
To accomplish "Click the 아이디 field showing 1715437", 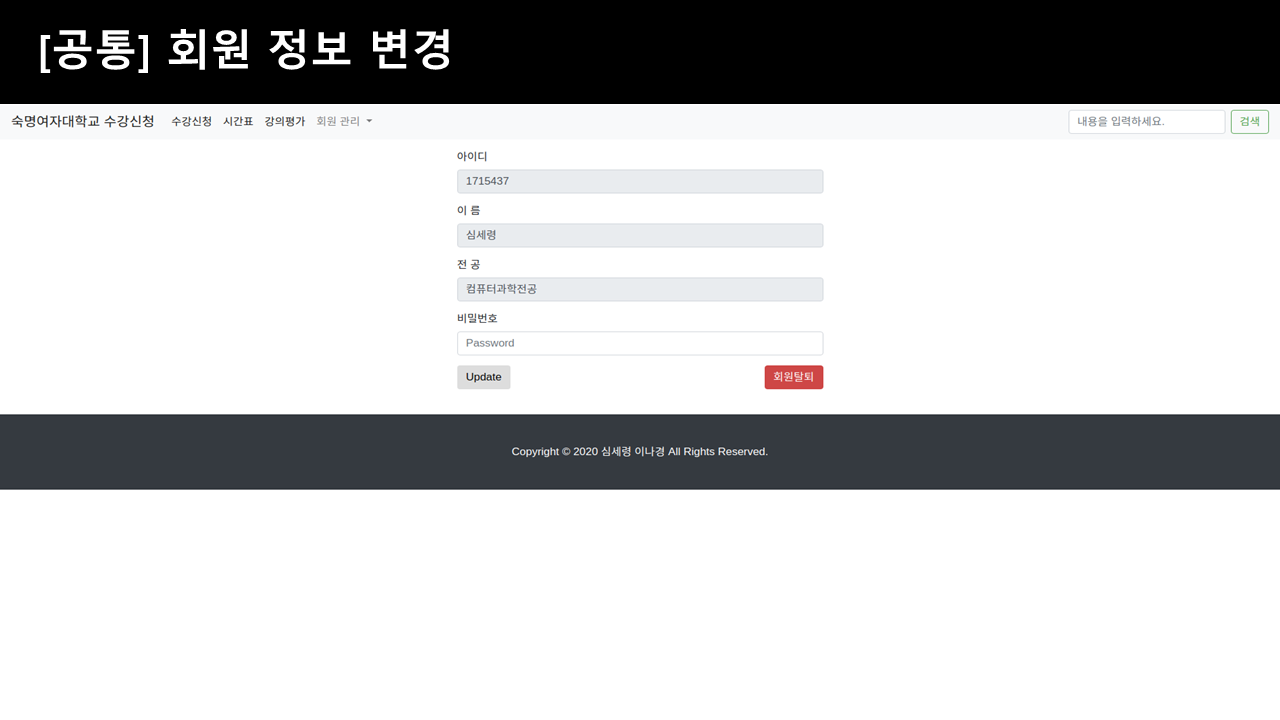I will 640,181.
